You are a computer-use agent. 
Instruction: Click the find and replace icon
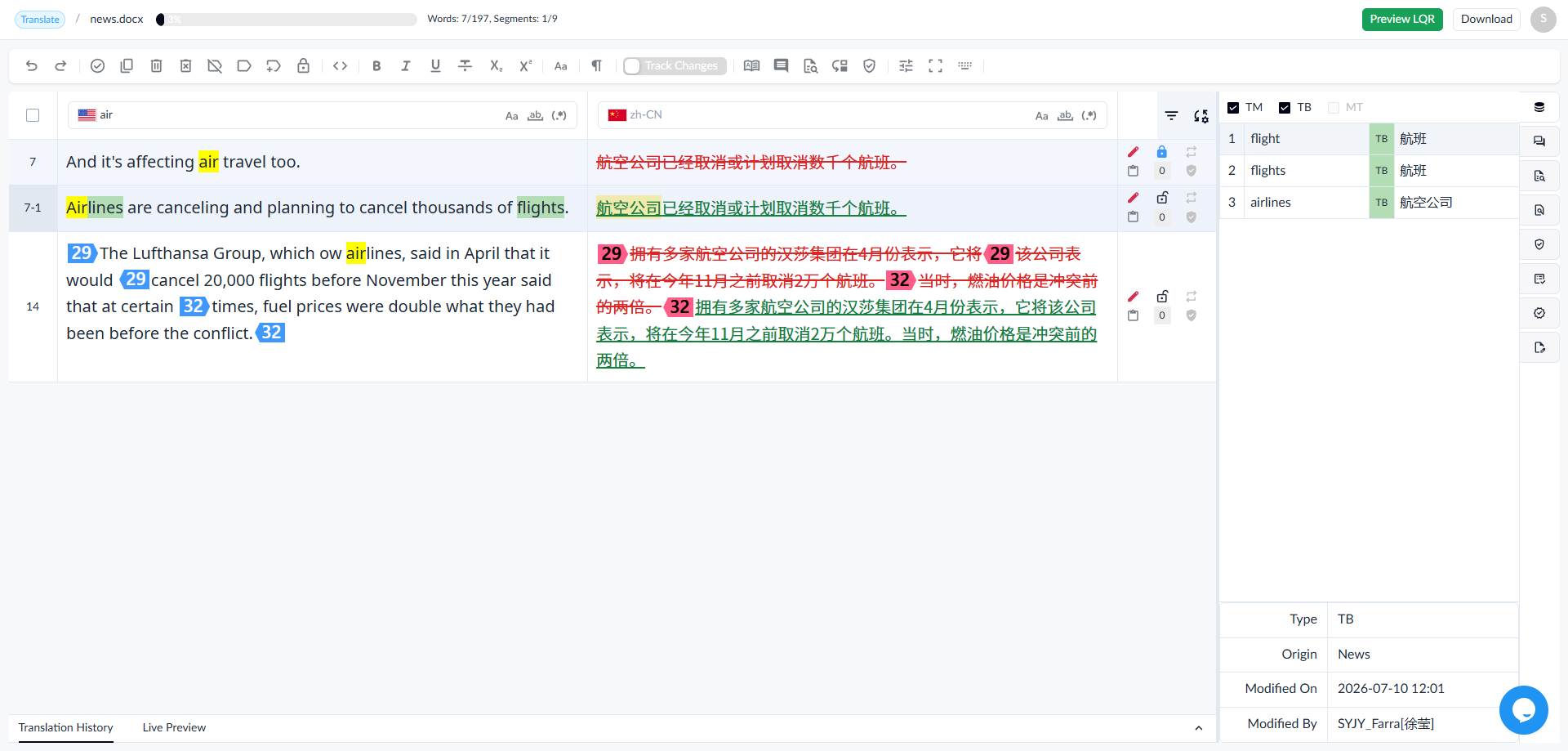click(1200, 116)
